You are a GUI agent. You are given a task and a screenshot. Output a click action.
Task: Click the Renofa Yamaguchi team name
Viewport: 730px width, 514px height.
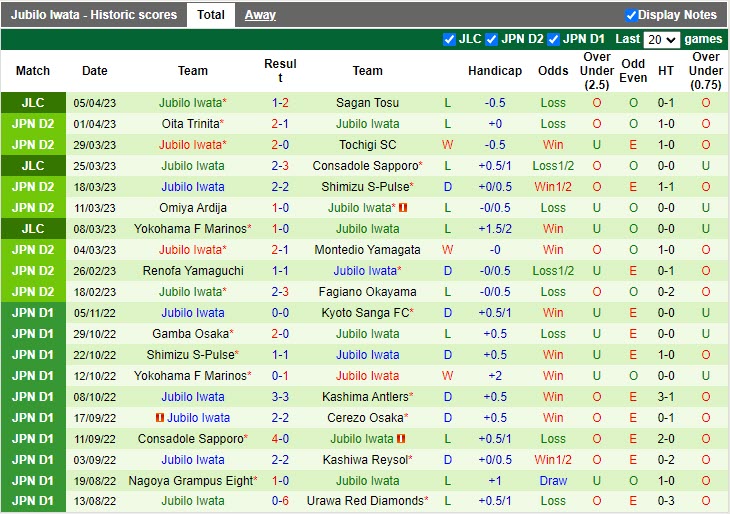click(x=193, y=271)
